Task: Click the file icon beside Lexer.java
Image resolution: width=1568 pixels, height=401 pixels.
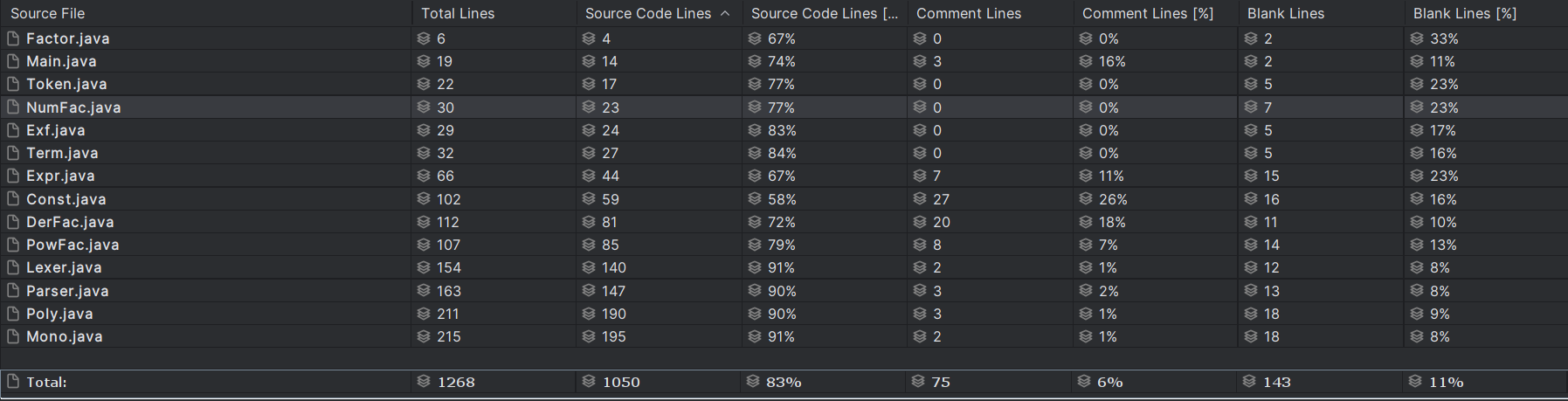Action: pos(12,267)
